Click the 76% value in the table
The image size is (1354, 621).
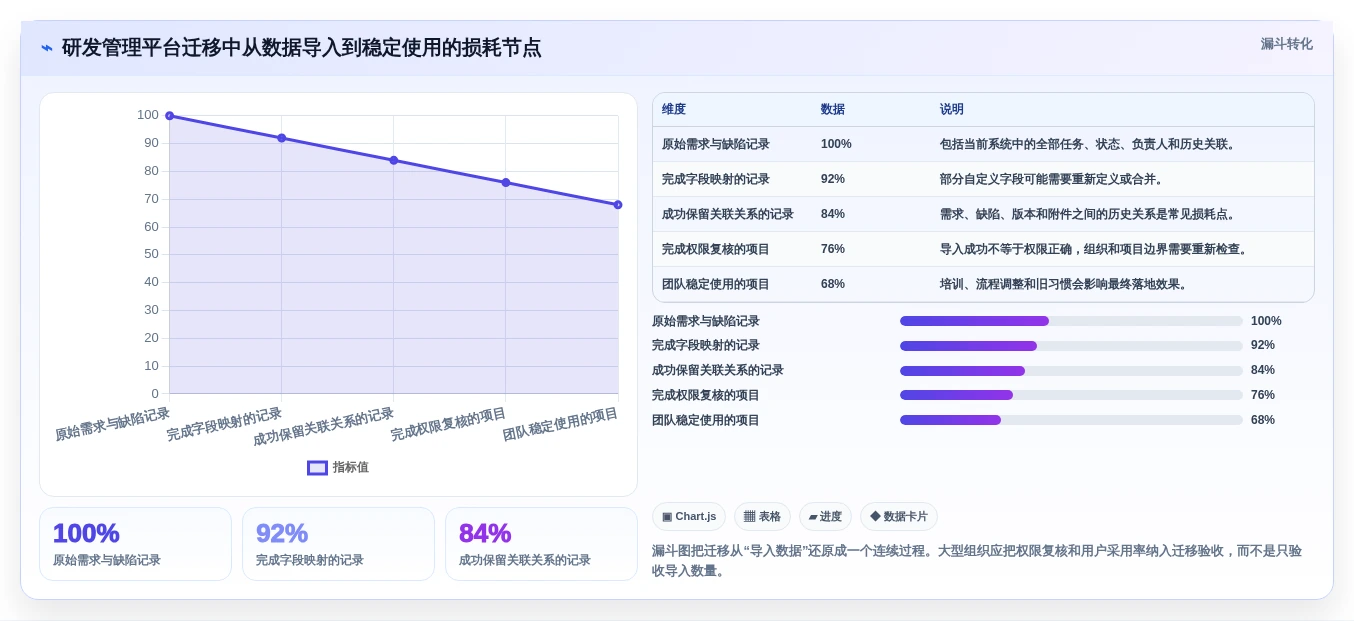pos(833,249)
